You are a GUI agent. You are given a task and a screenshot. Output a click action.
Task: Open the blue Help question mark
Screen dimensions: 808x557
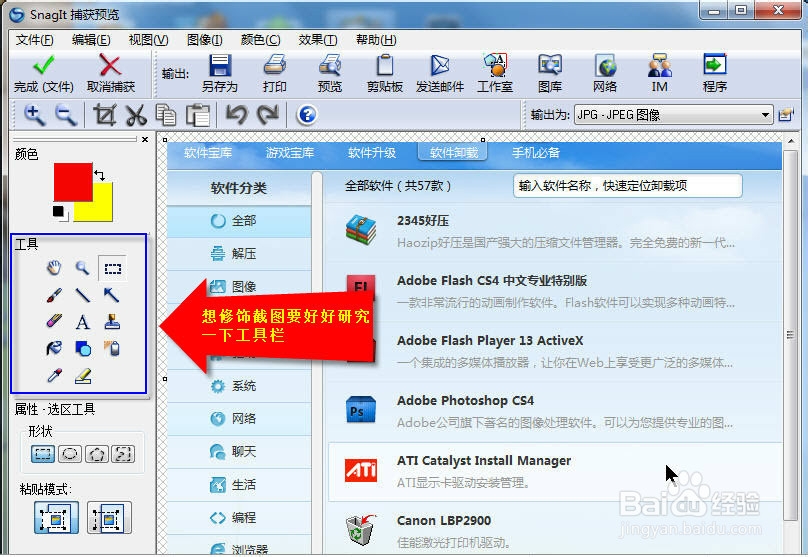click(307, 114)
